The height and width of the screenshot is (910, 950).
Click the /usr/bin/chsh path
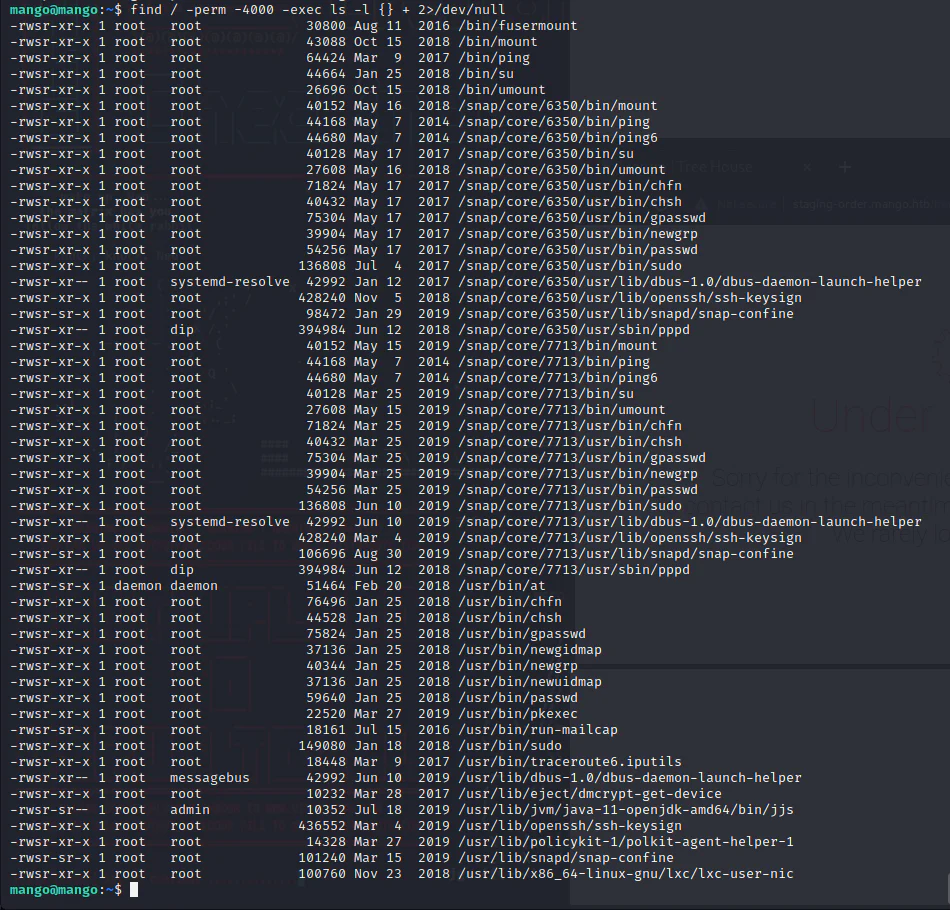(510, 618)
